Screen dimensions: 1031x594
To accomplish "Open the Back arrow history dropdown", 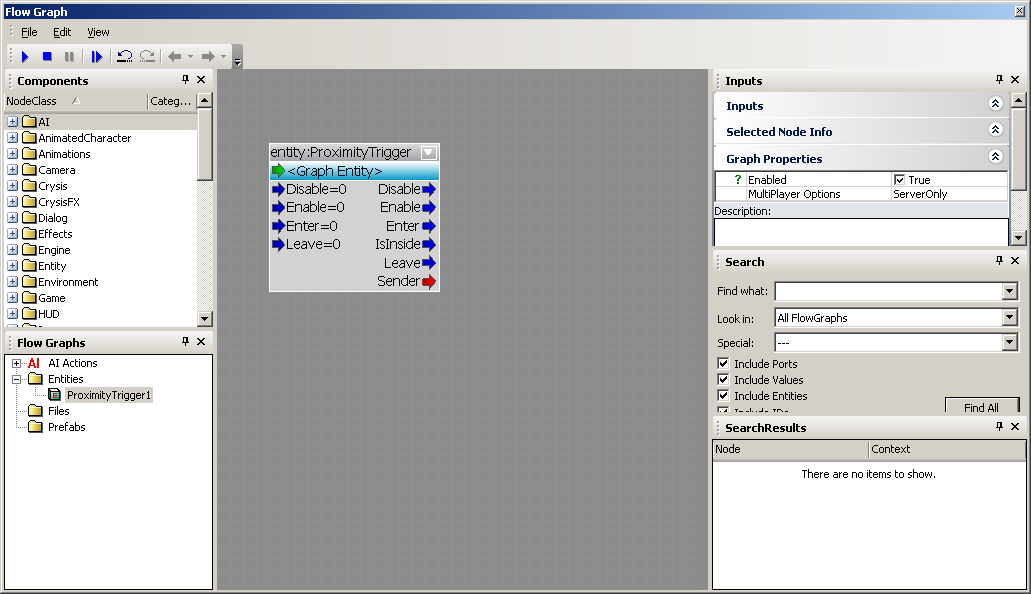I will click(191, 57).
